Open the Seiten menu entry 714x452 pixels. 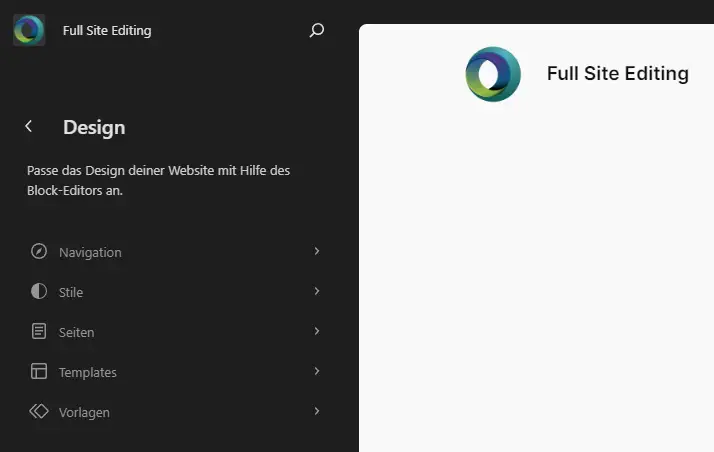click(76, 332)
